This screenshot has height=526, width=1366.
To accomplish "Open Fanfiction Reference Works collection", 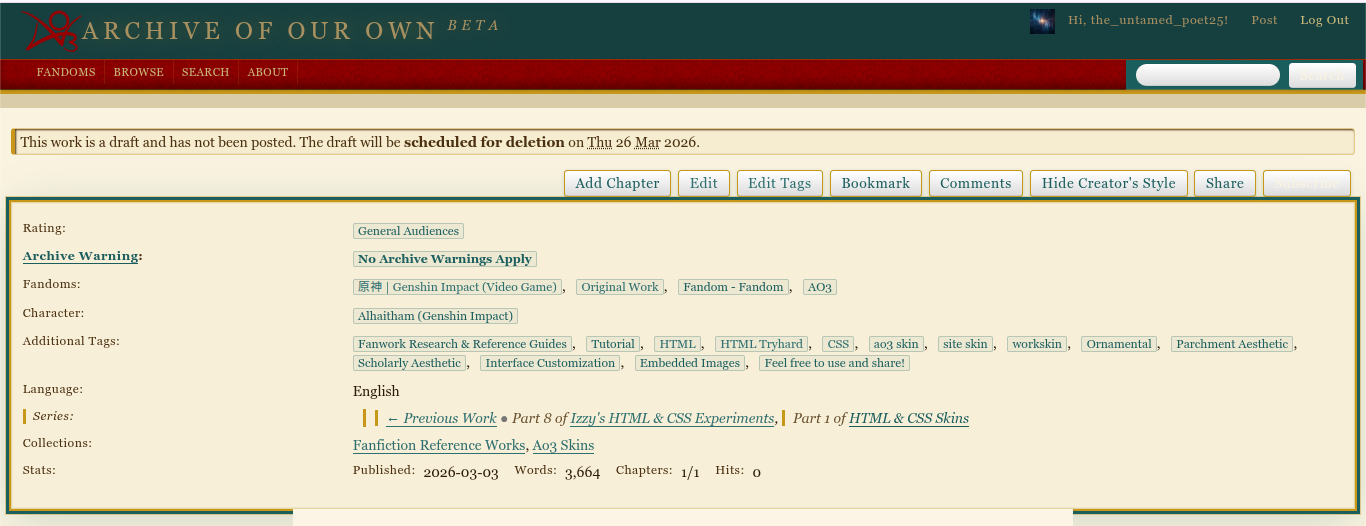I will coord(438,446).
